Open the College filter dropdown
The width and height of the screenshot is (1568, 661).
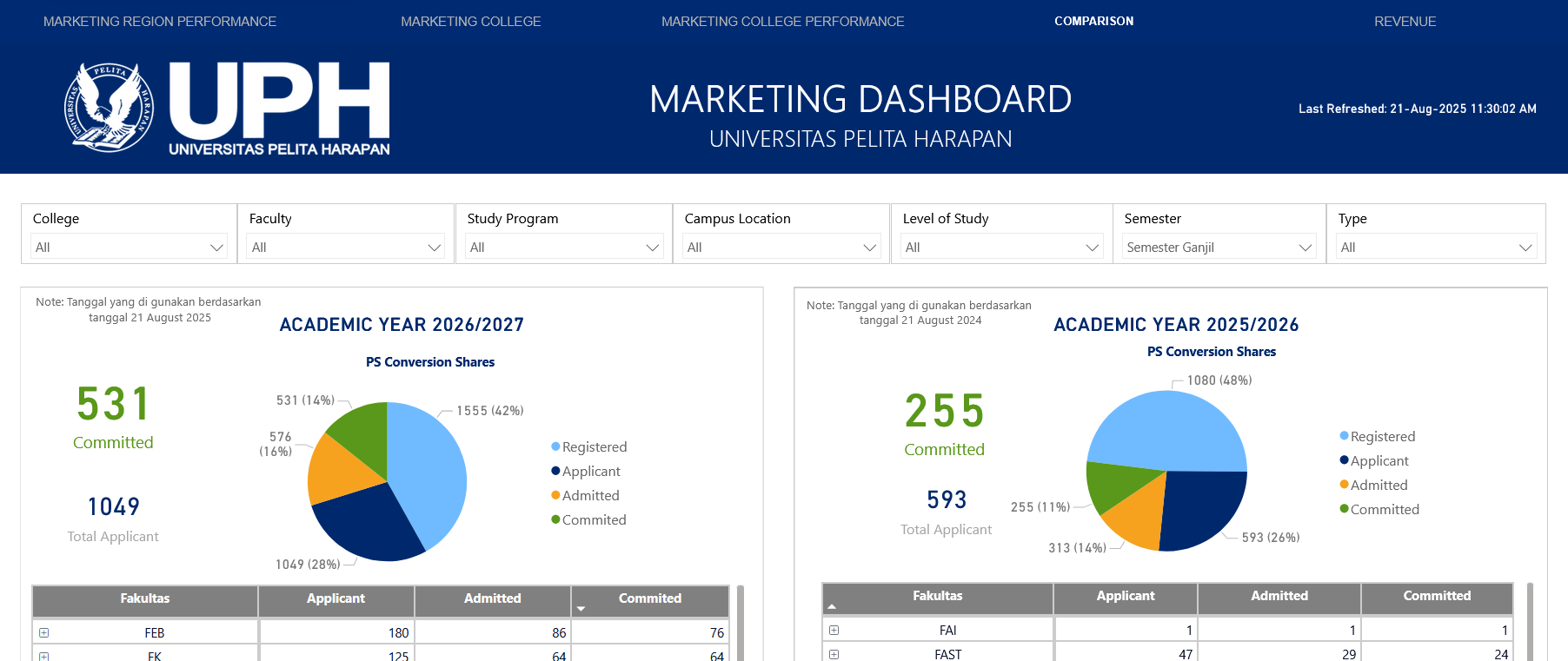[129, 247]
